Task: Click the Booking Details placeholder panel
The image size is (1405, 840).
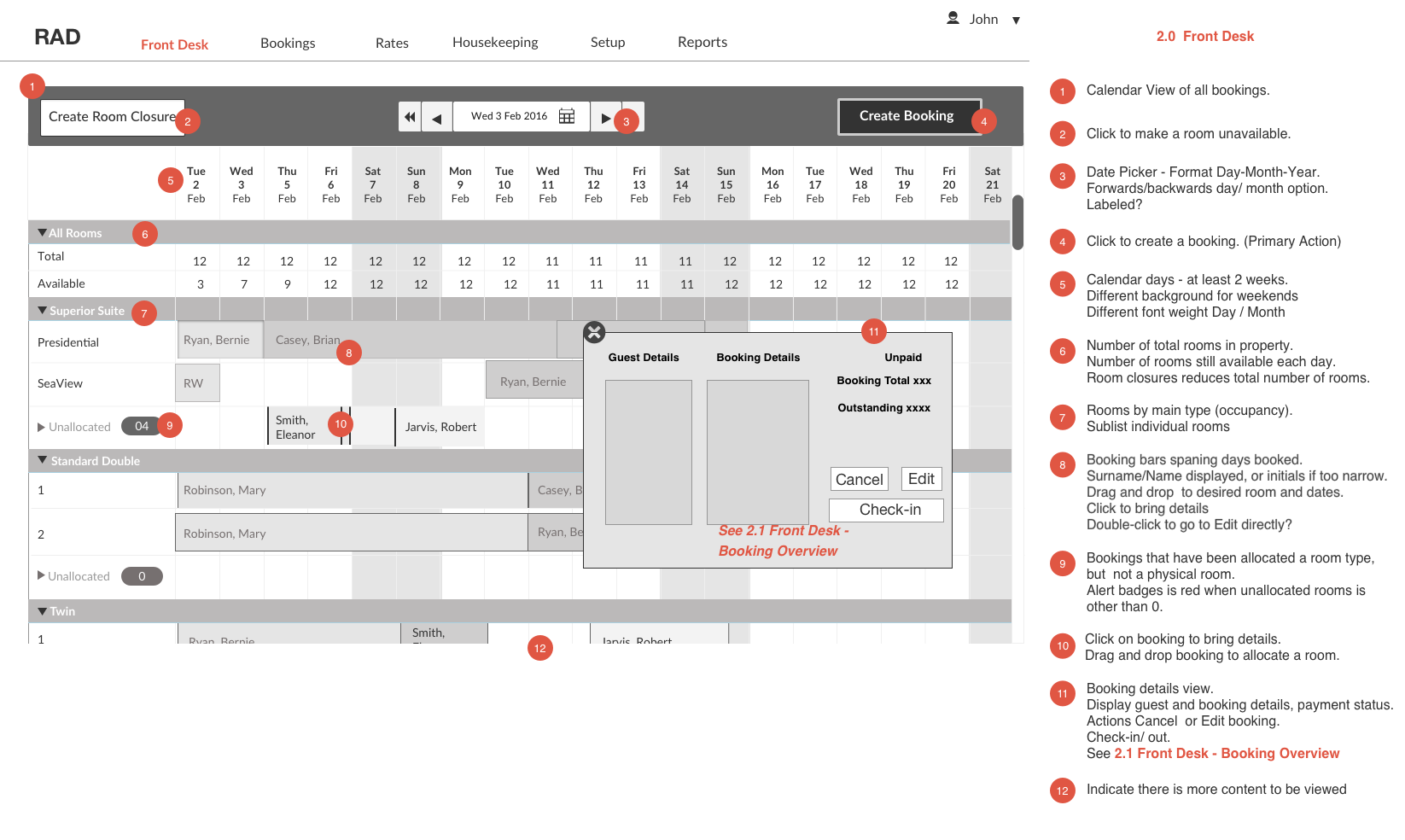Action: [x=758, y=452]
